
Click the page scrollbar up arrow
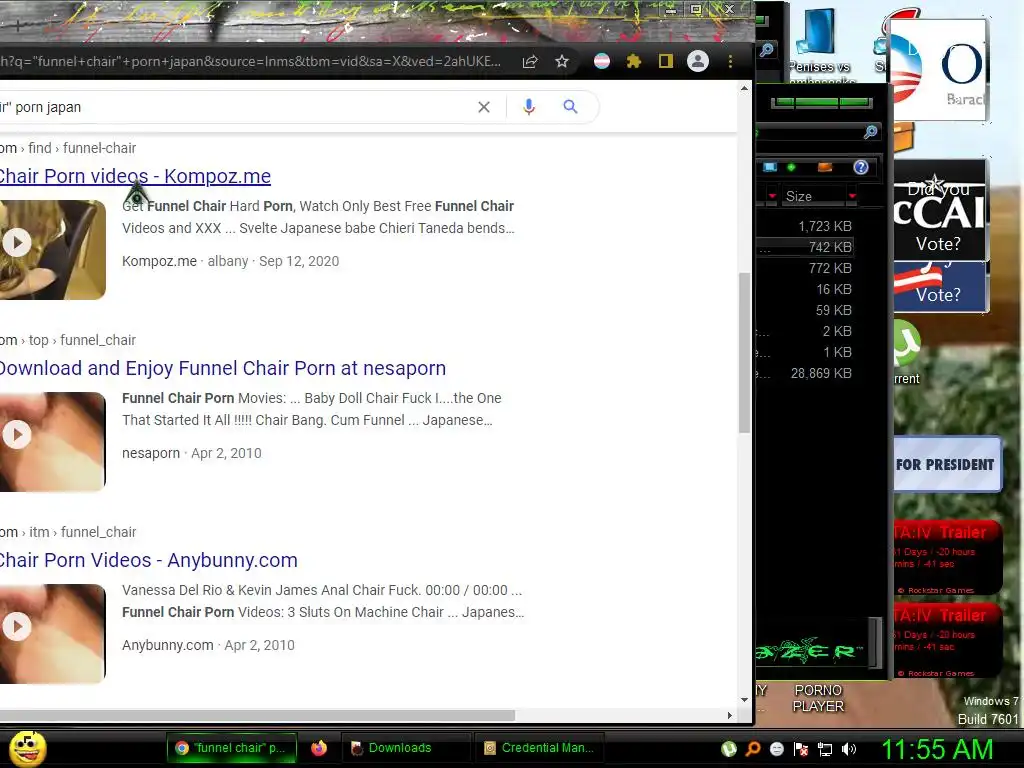pyautogui.click(x=744, y=88)
